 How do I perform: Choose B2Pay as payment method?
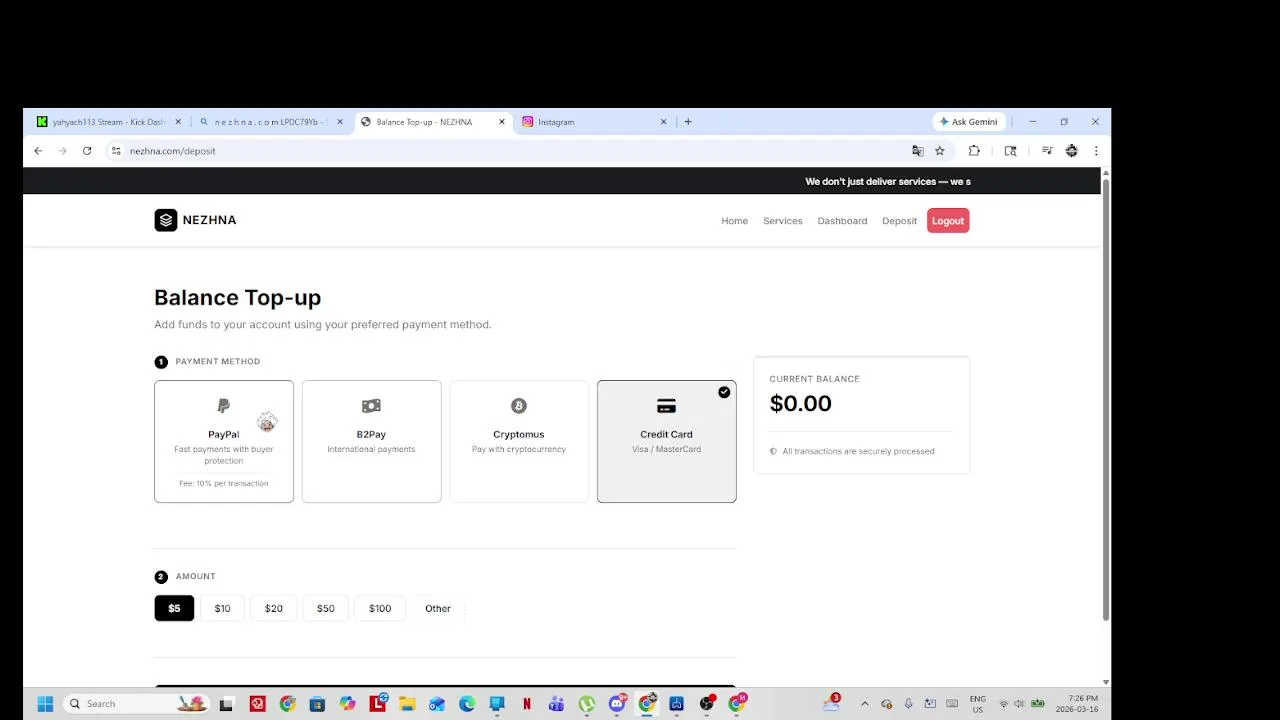coord(371,441)
